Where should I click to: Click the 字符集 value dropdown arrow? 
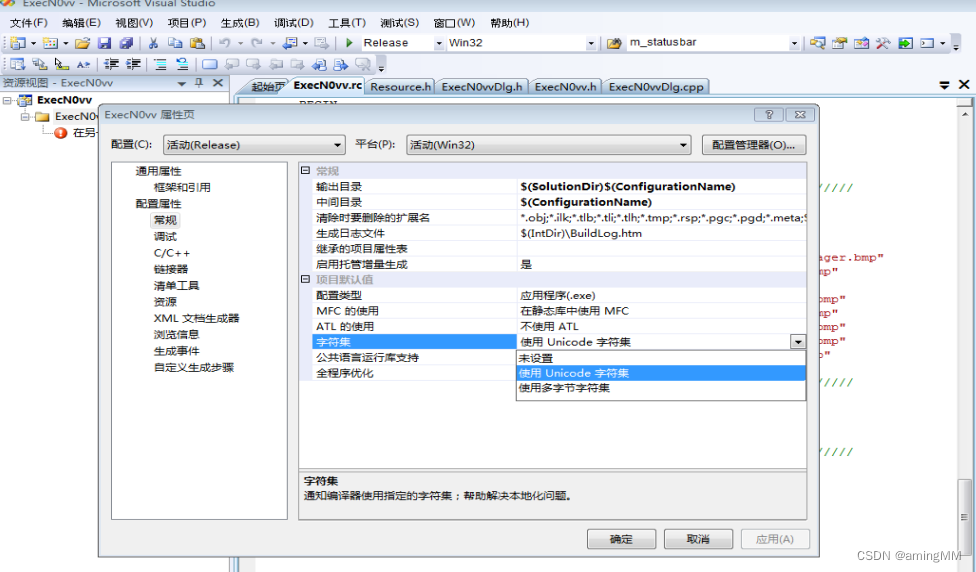click(x=798, y=342)
